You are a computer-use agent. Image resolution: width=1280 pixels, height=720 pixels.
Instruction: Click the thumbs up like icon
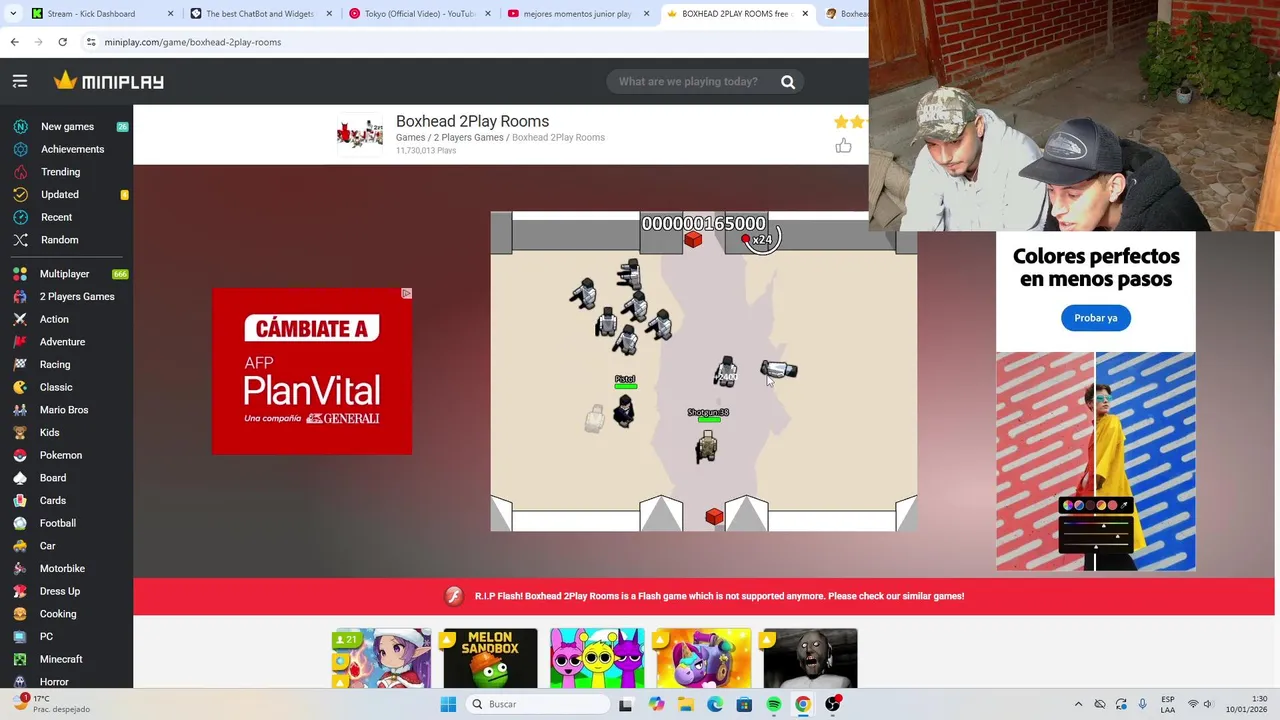pyautogui.click(x=843, y=146)
